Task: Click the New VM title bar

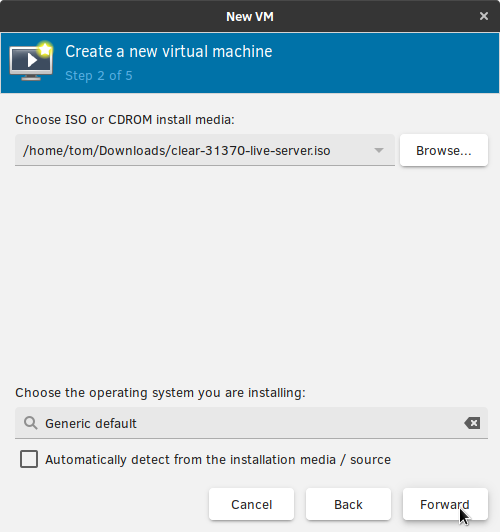Action: click(250, 16)
